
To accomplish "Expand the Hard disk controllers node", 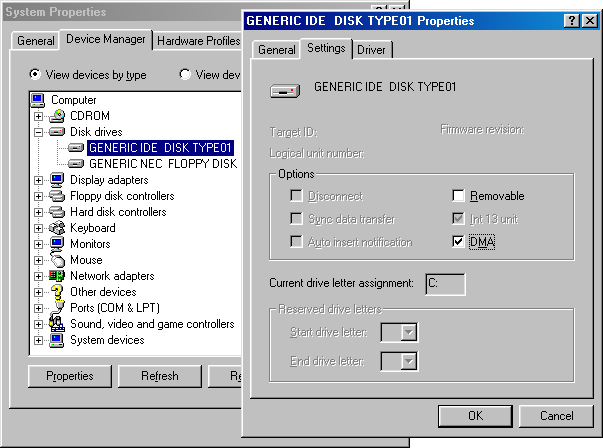I will pos(38,212).
